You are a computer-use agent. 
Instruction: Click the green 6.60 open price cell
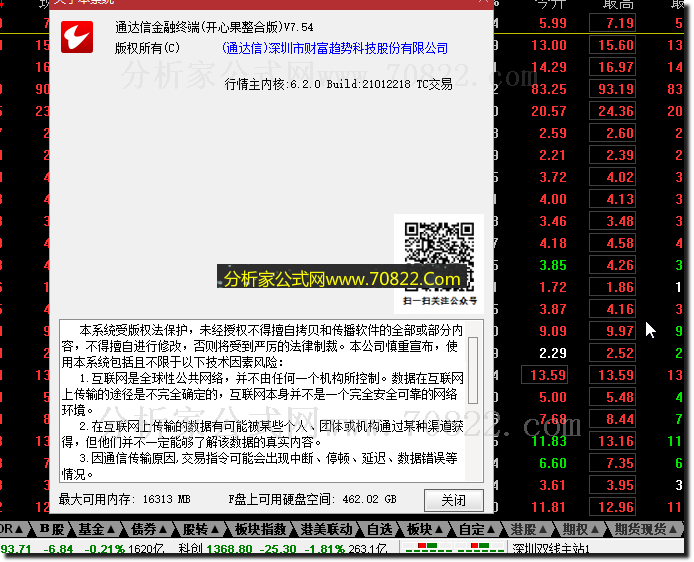tap(553, 463)
